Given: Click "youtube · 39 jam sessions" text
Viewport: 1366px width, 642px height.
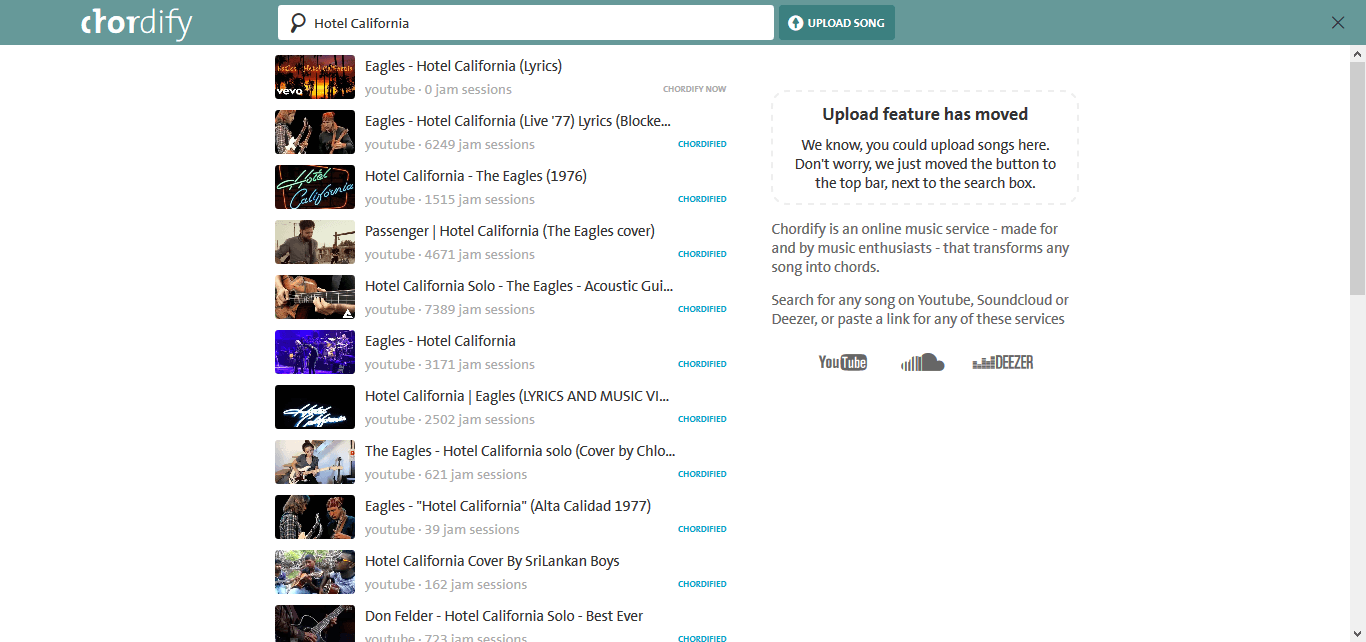Looking at the screenshot, I should (442, 529).
